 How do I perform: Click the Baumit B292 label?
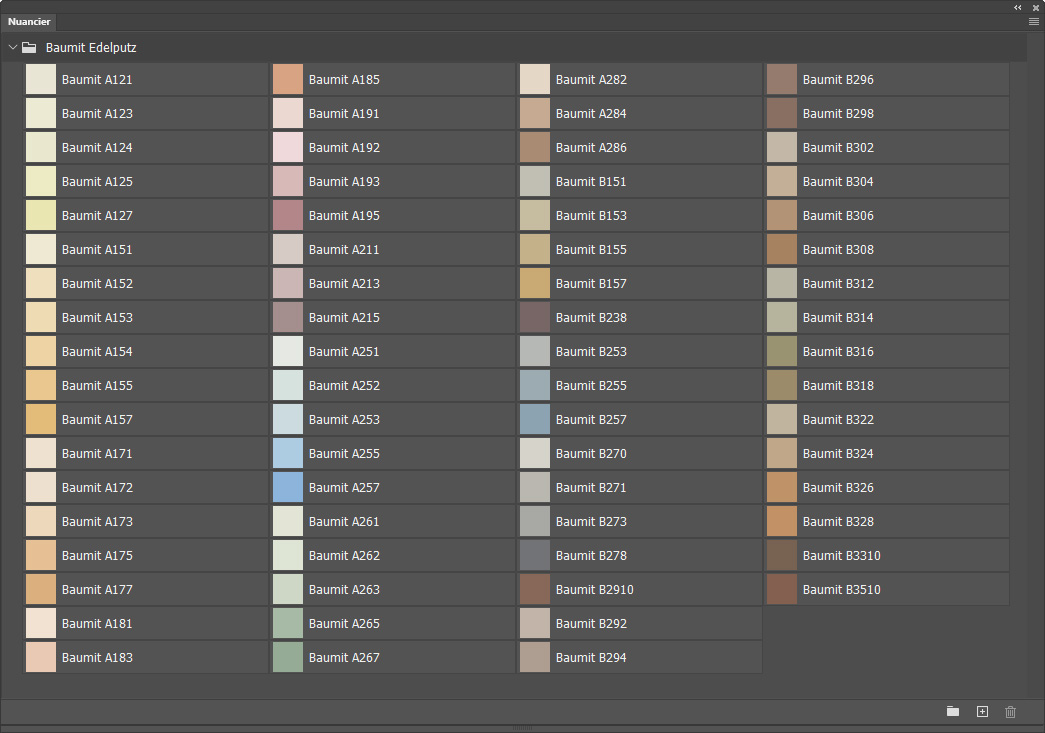click(591, 623)
